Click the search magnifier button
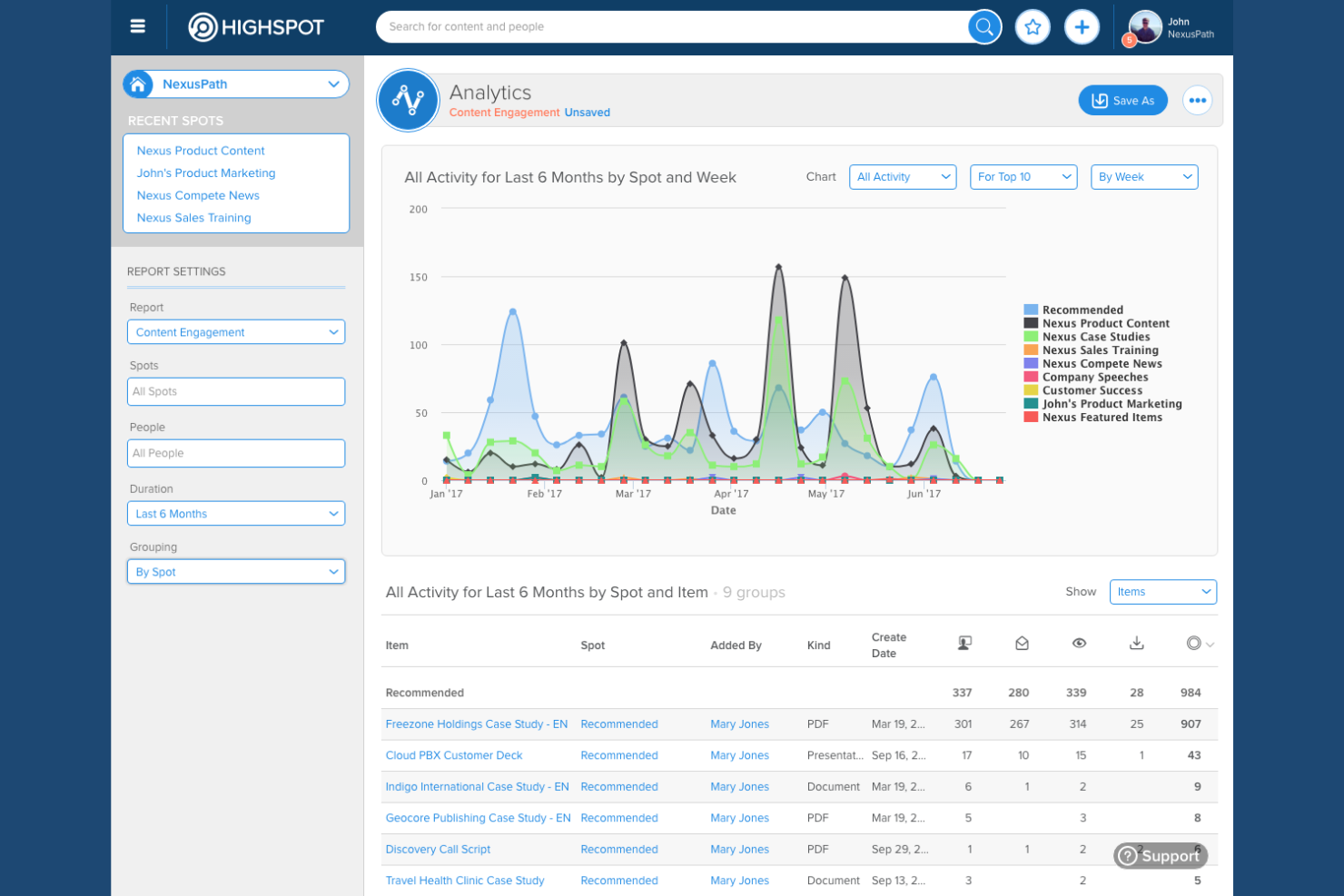 (984, 27)
